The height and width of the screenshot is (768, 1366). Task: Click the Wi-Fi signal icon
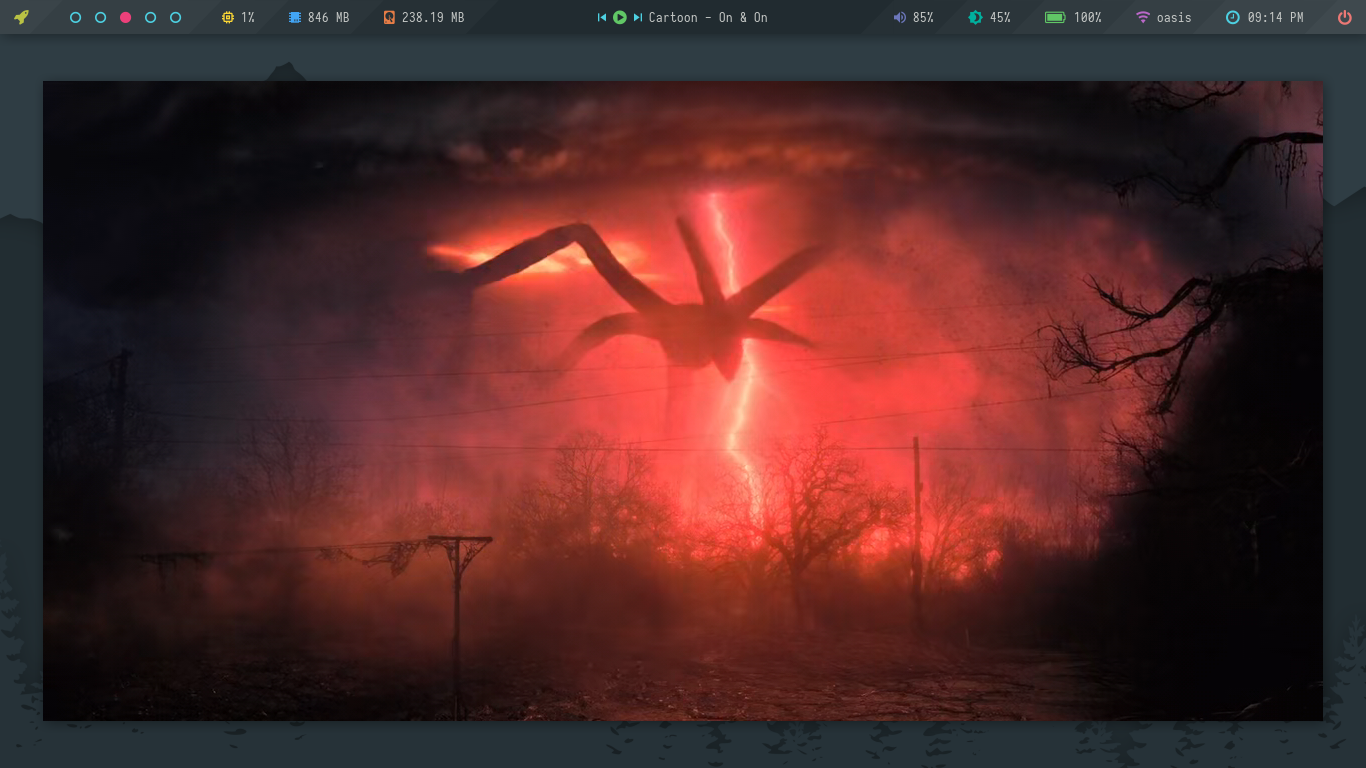point(1143,17)
